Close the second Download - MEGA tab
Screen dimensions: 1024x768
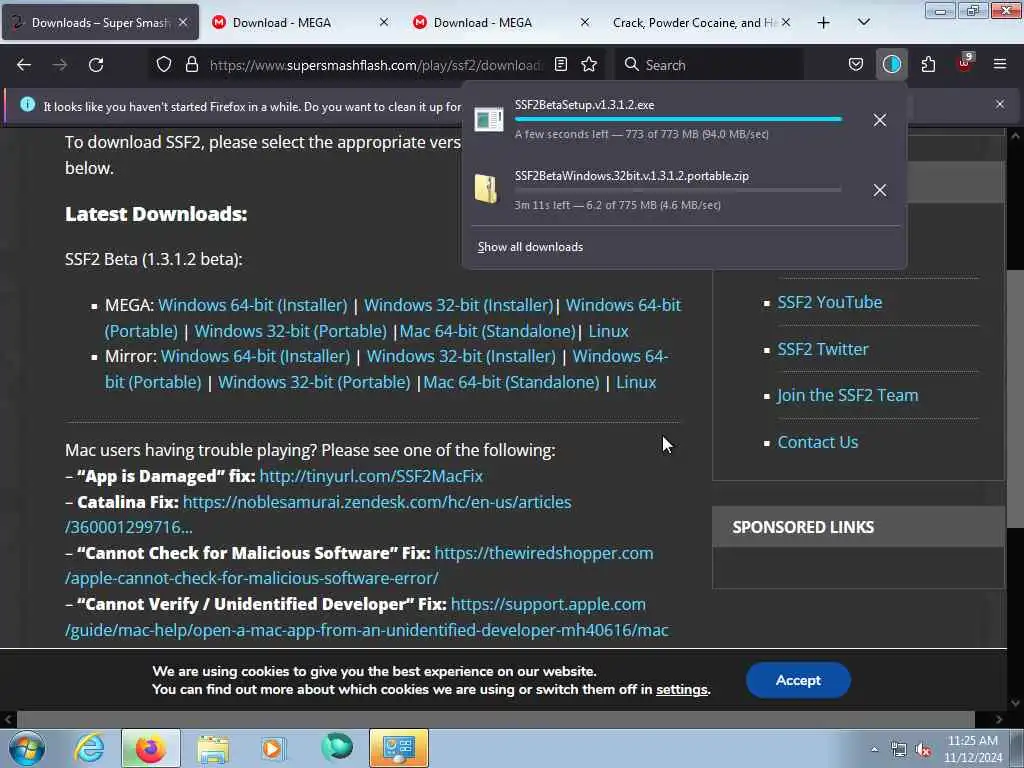tap(584, 22)
